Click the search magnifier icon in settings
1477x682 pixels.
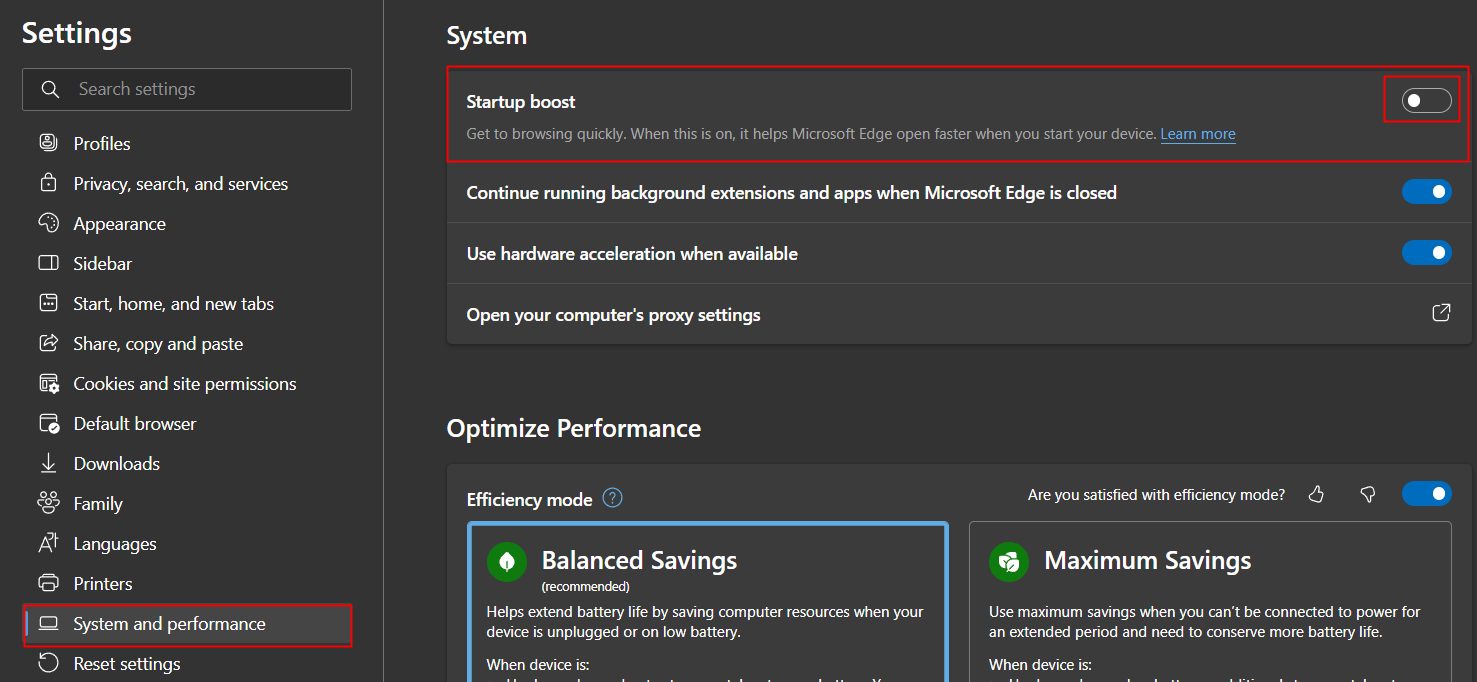(x=50, y=89)
